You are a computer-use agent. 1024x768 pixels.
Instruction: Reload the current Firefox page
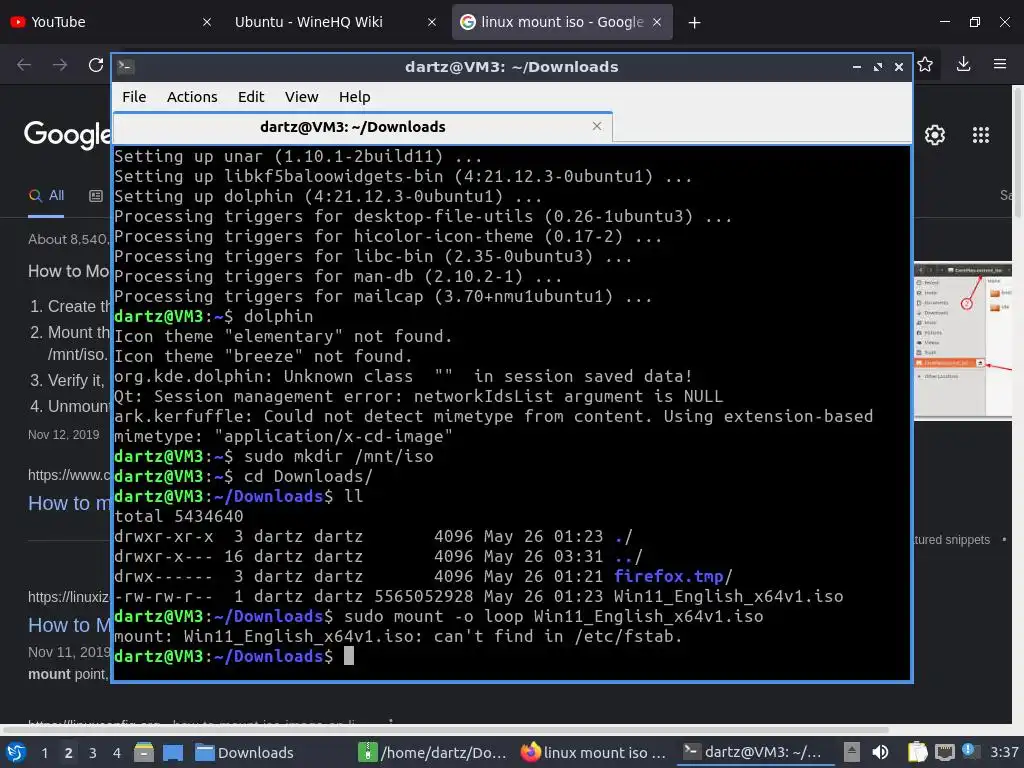coord(96,65)
